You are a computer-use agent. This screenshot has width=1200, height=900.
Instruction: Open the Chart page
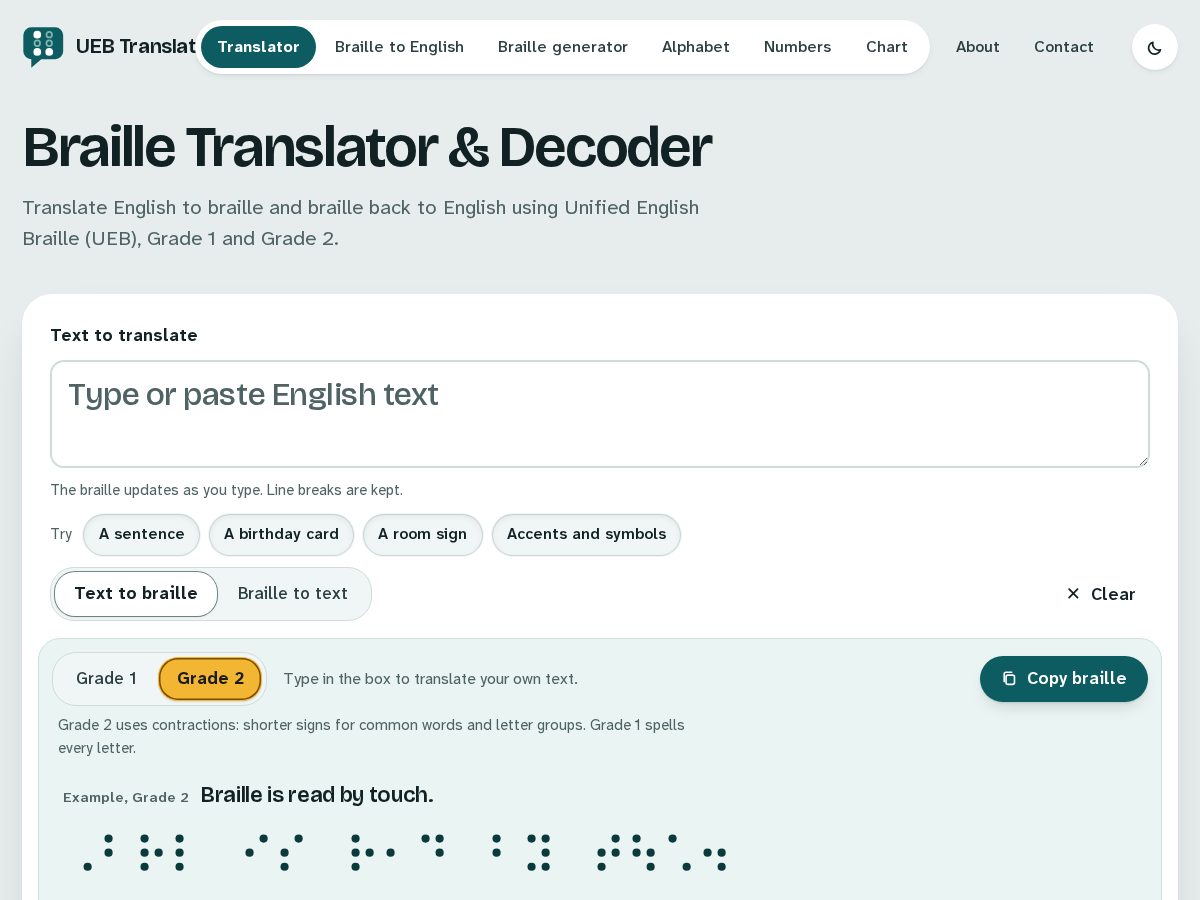coord(887,47)
